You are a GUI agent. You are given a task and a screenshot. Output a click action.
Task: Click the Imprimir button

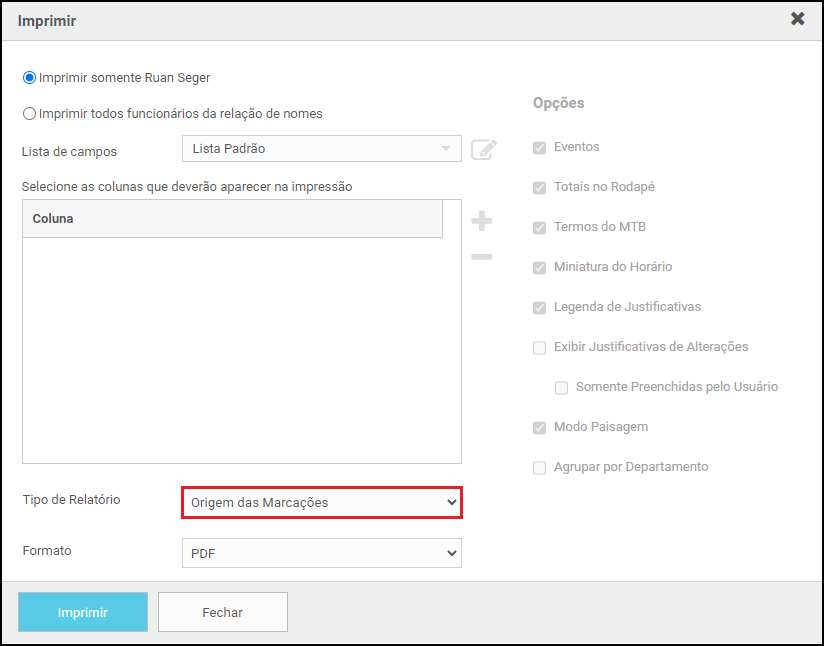coord(83,612)
